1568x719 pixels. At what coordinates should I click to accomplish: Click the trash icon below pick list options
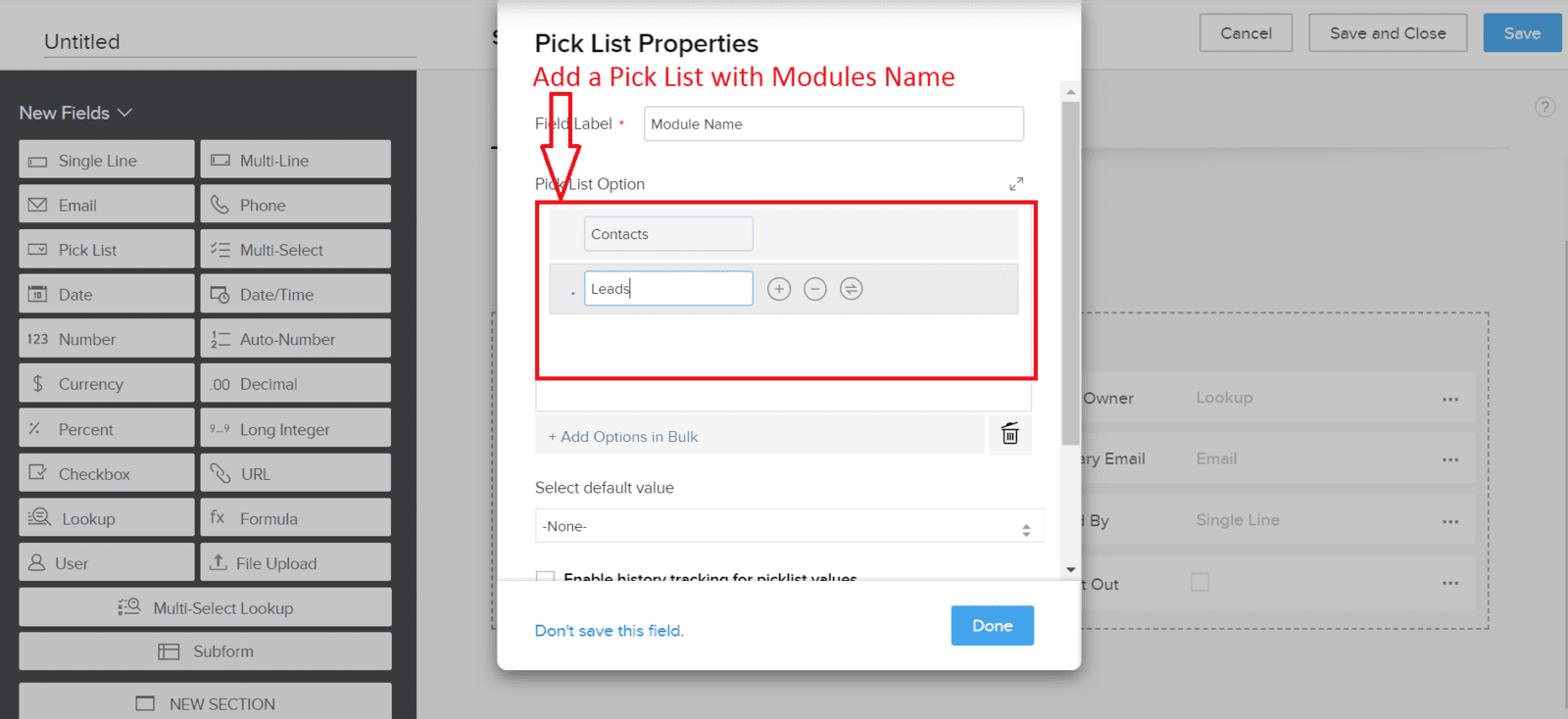pos(1009,433)
